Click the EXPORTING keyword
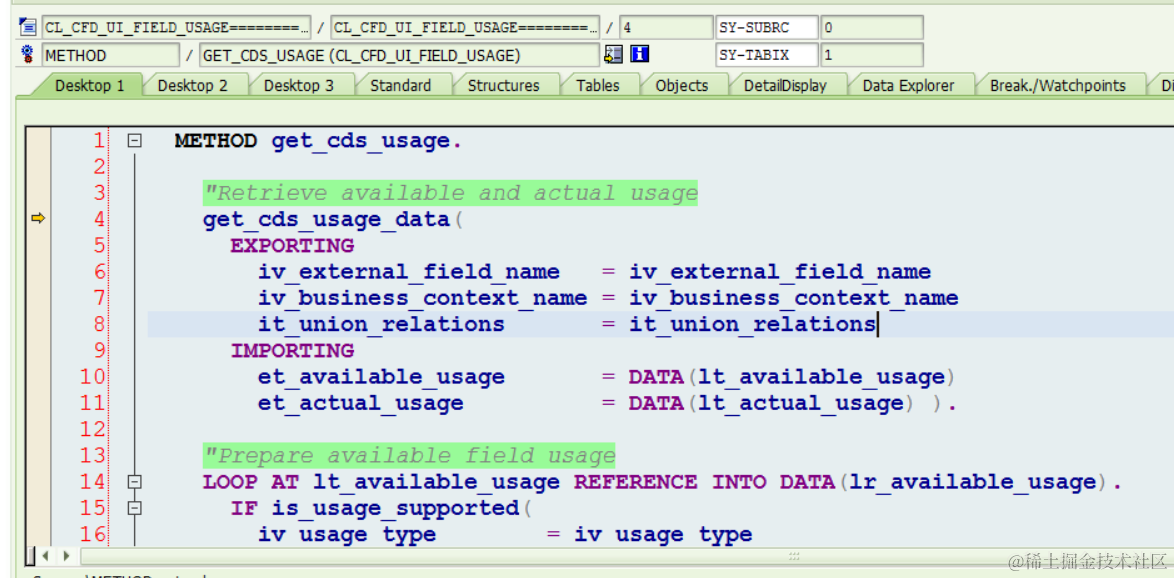The height and width of the screenshot is (578, 1174). (x=292, y=246)
